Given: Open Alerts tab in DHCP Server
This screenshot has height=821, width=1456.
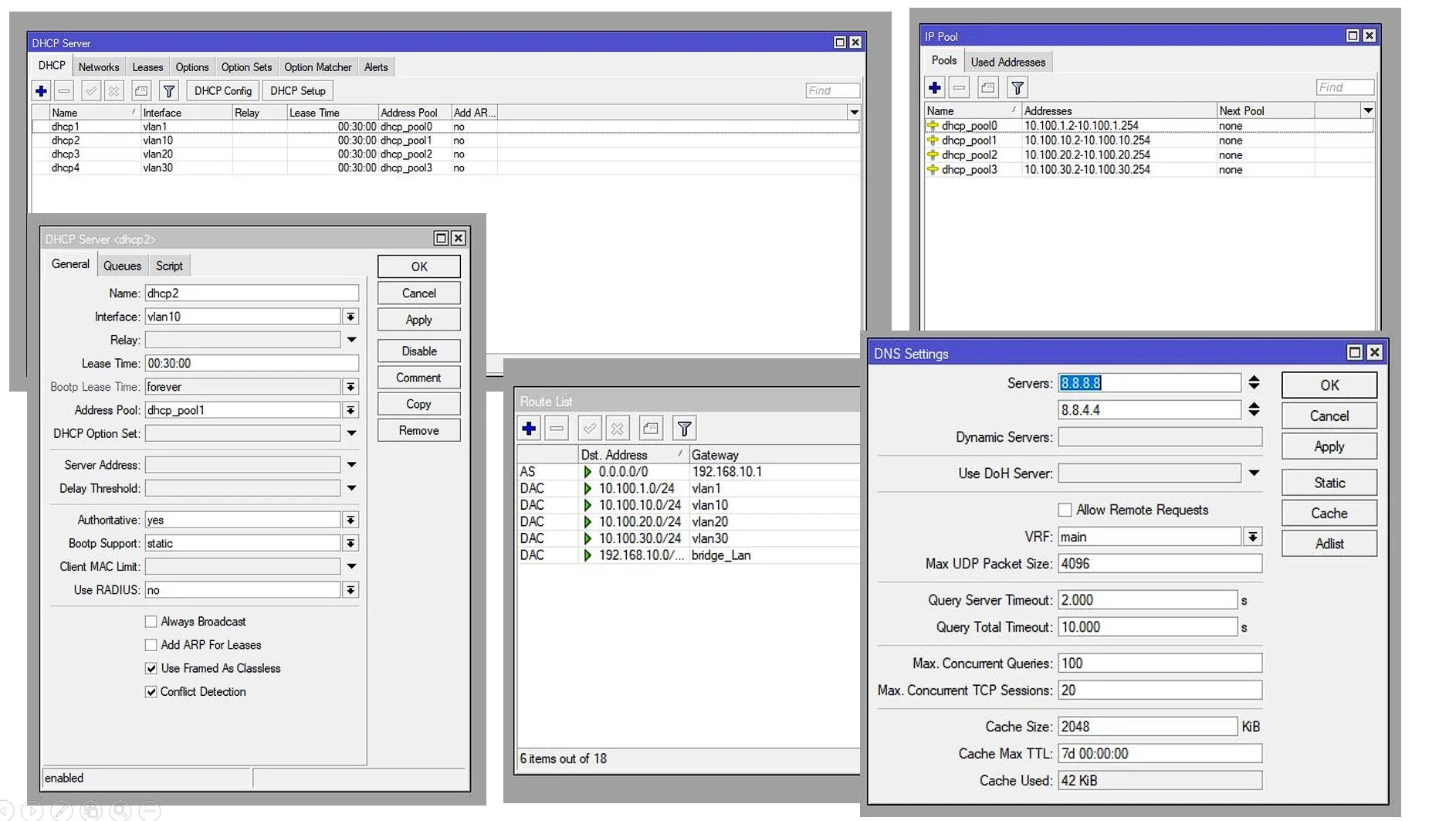Looking at the screenshot, I should coord(376,67).
